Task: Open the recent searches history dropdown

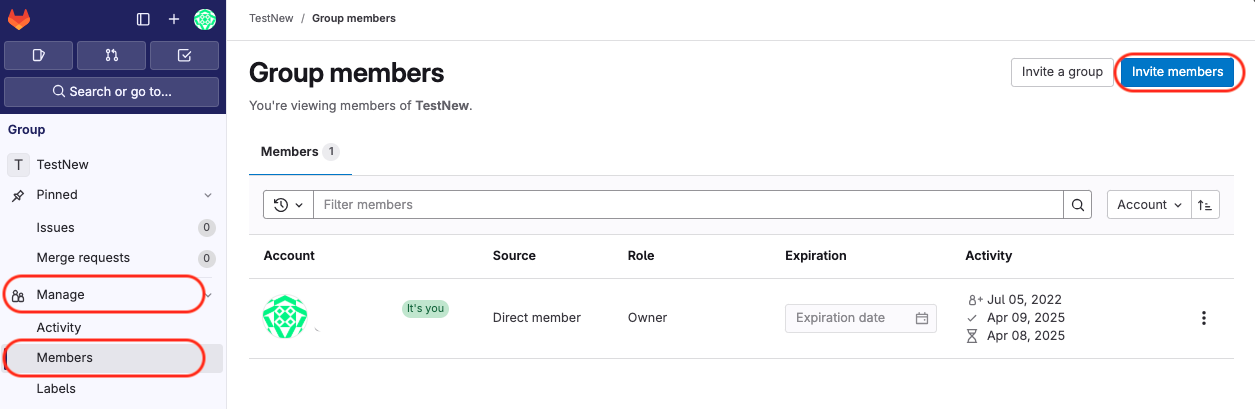Action: pos(288,205)
